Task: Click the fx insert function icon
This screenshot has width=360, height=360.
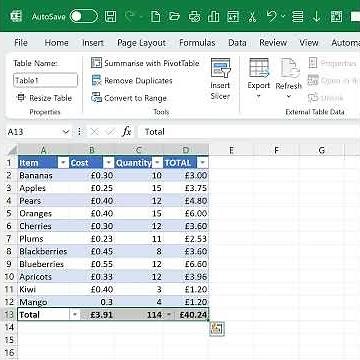Action: tap(127, 132)
